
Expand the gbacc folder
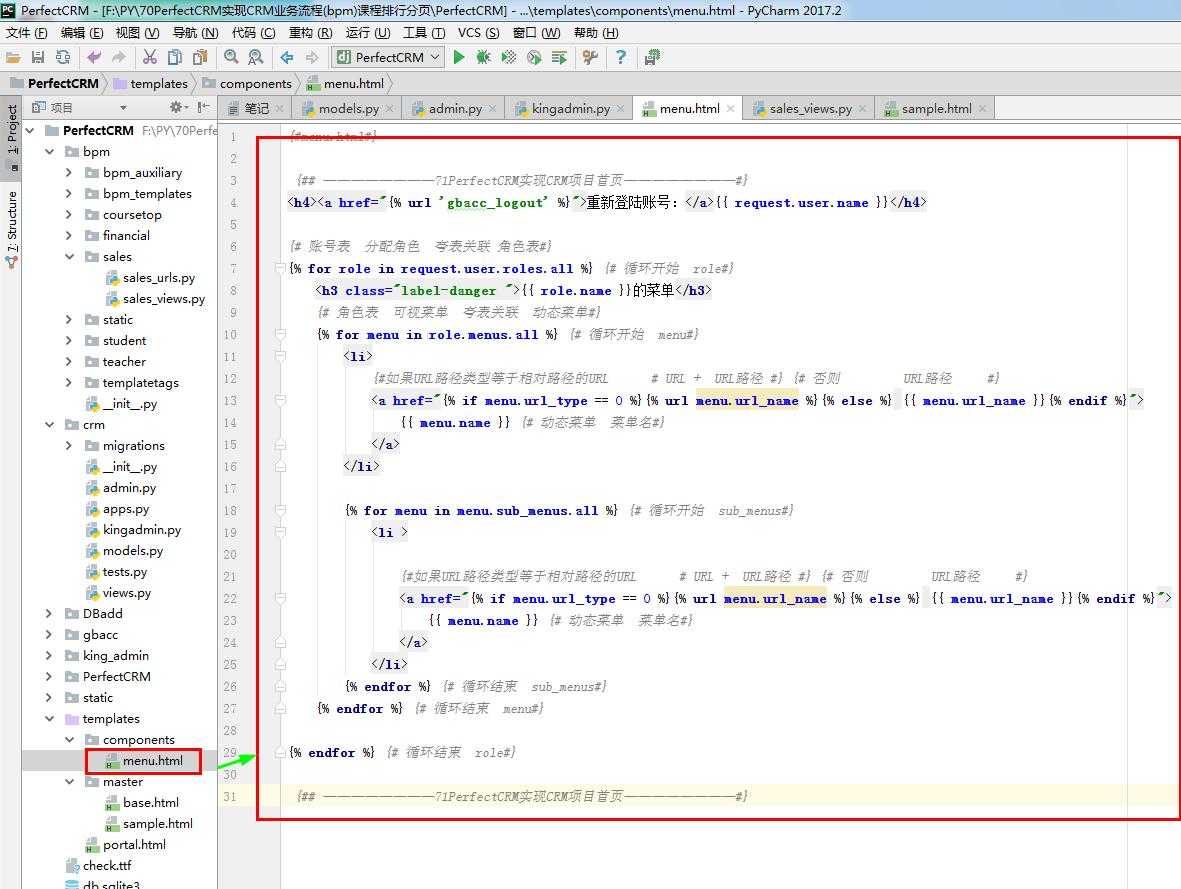pyautogui.click(x=49, y=635)
